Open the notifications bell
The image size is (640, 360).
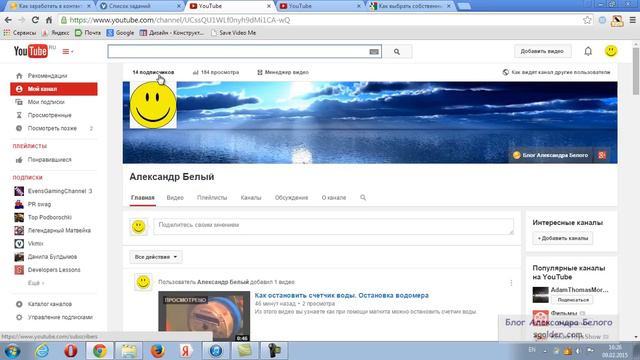point(588,51)
